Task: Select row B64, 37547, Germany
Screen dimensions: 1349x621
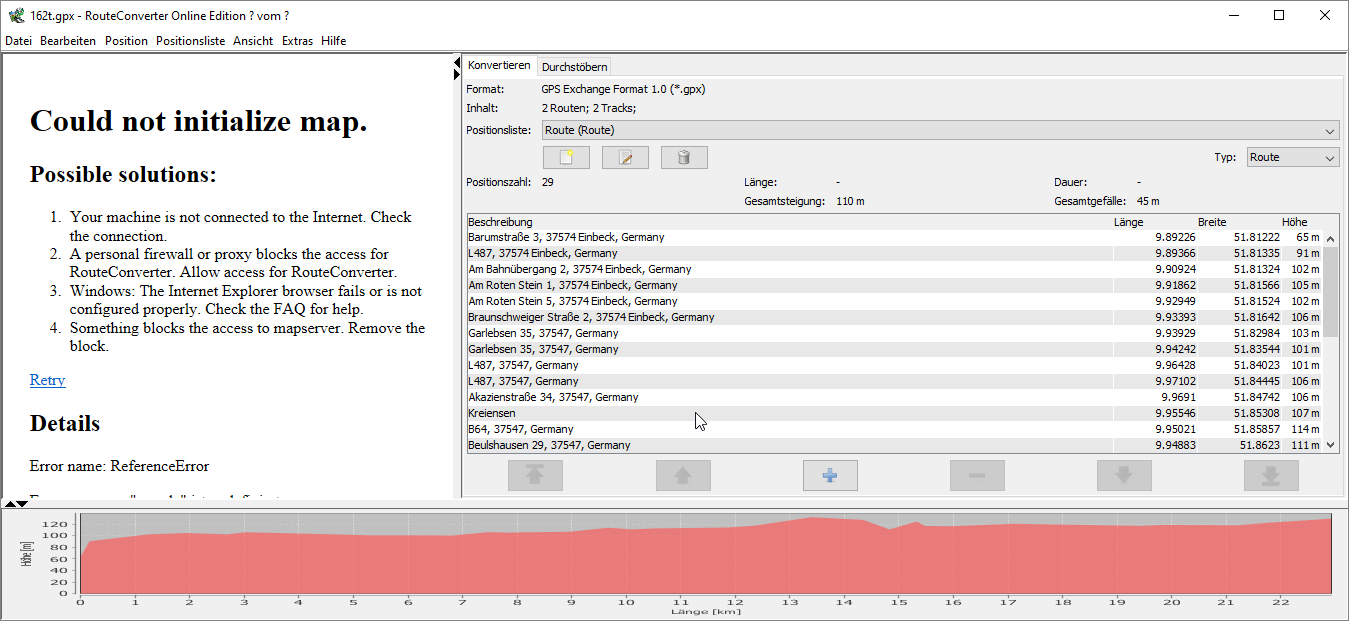Action: pos(895,429)
